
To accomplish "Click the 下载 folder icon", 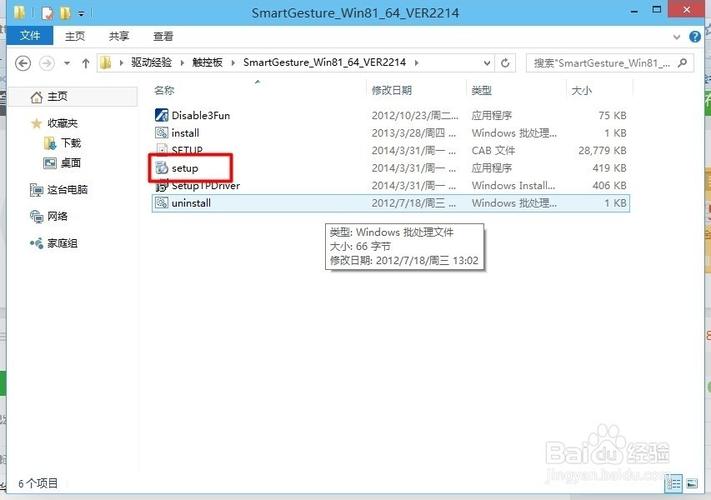I will click(50, 143).
